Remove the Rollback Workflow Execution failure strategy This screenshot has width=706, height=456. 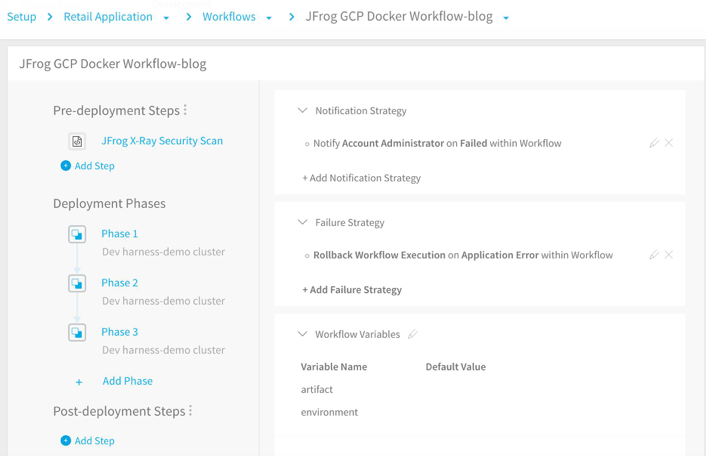click(x=669, y=255)
